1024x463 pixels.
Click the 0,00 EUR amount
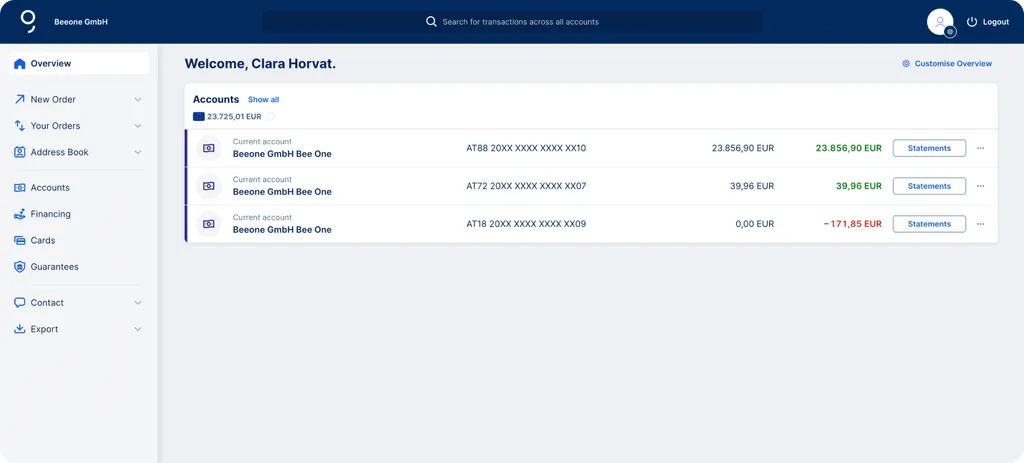click(x=755, y=224)
